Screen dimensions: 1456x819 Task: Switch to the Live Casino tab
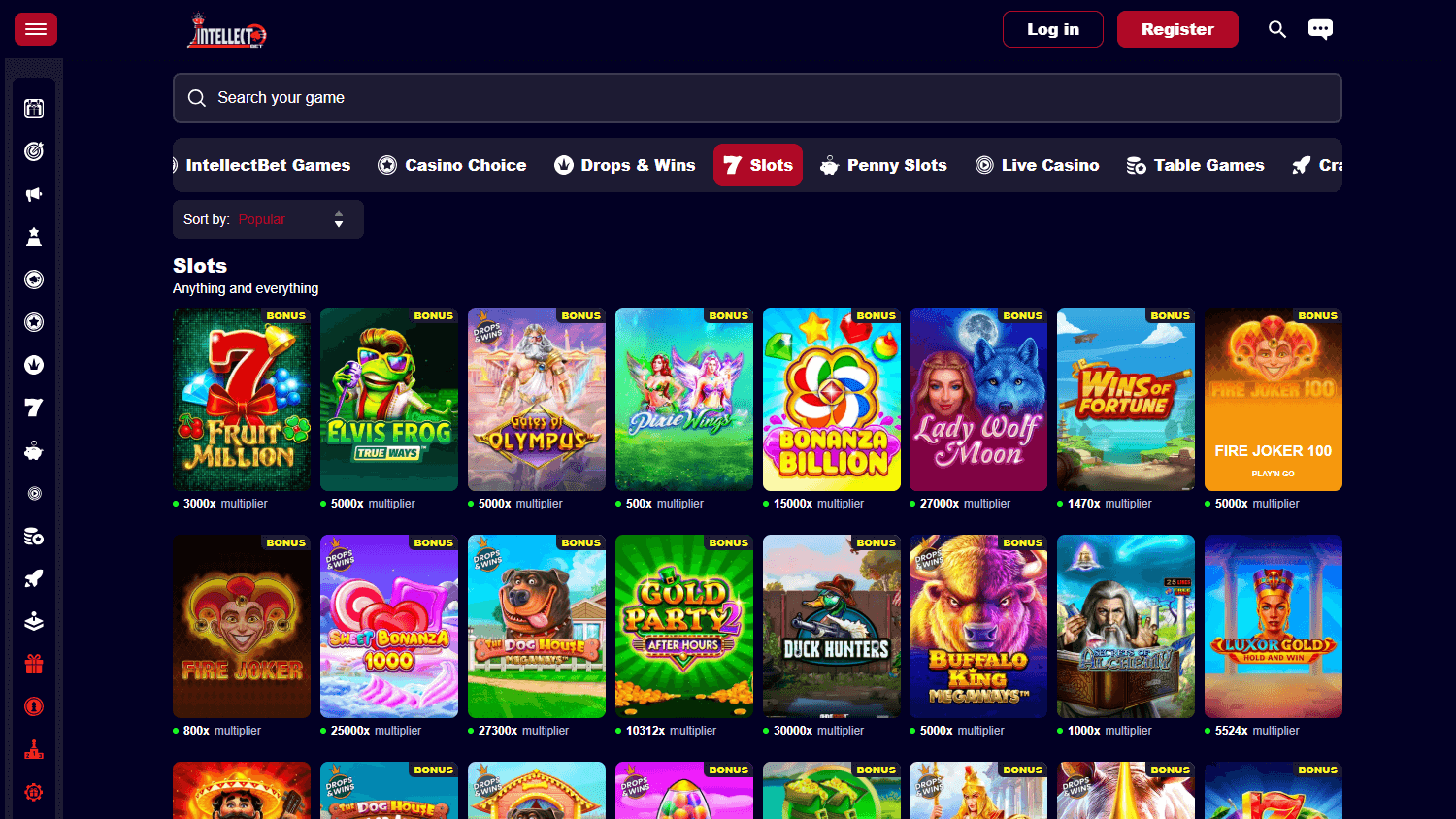tap(1037, 165)
